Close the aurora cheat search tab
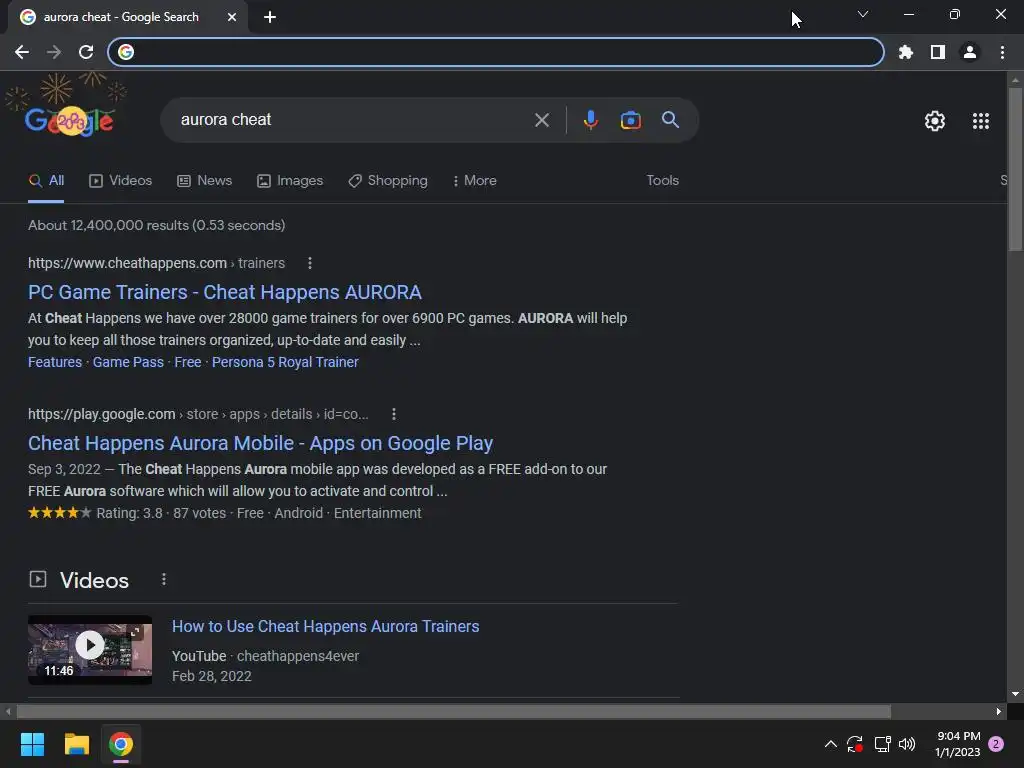Viewport: 1024px width, 768px height. click(232, 17)
